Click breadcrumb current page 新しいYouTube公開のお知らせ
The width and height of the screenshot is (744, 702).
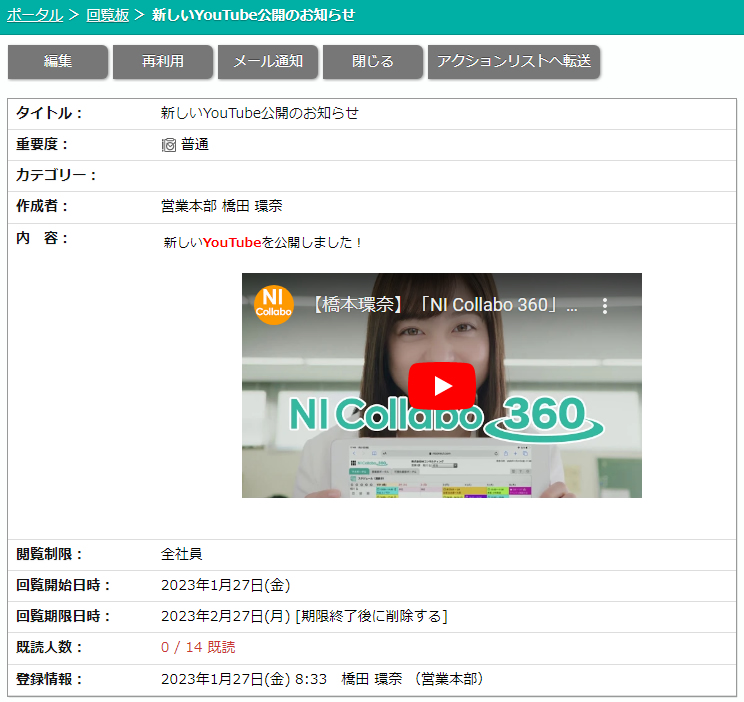click(x=253, y=15)
